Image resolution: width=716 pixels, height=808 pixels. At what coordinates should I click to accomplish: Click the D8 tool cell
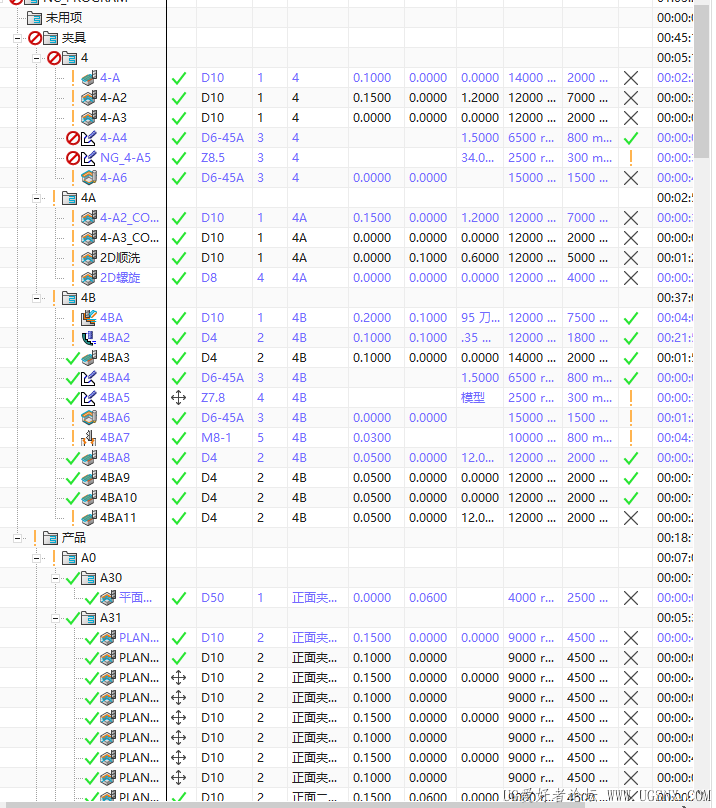click(x=209, y=278)
